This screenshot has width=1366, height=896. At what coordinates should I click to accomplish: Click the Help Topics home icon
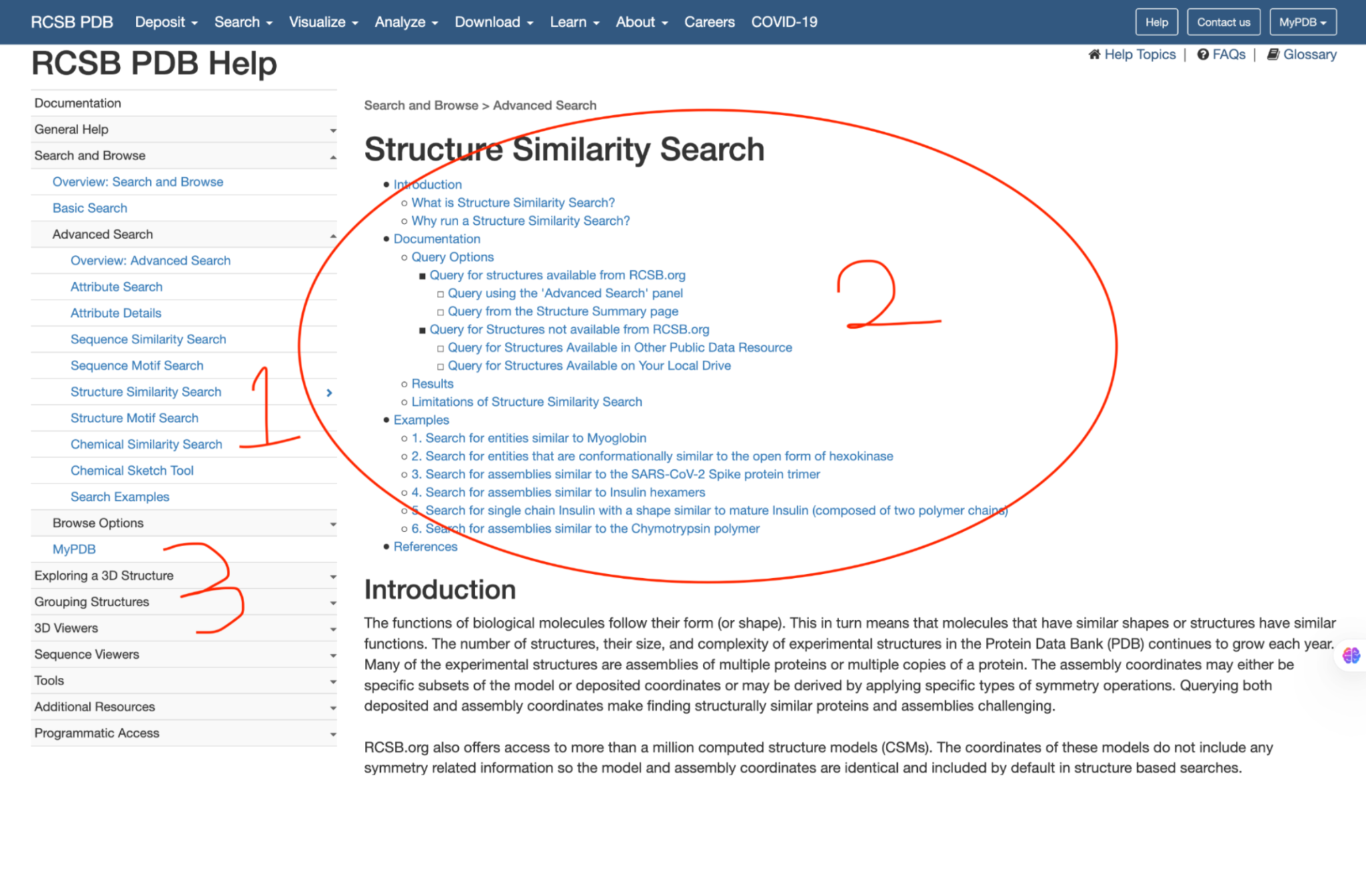click(x=1094, y=55)
